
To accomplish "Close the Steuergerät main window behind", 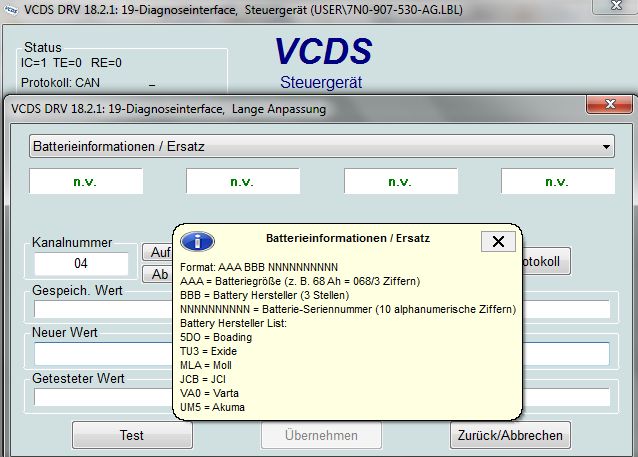I will [616, 6].
